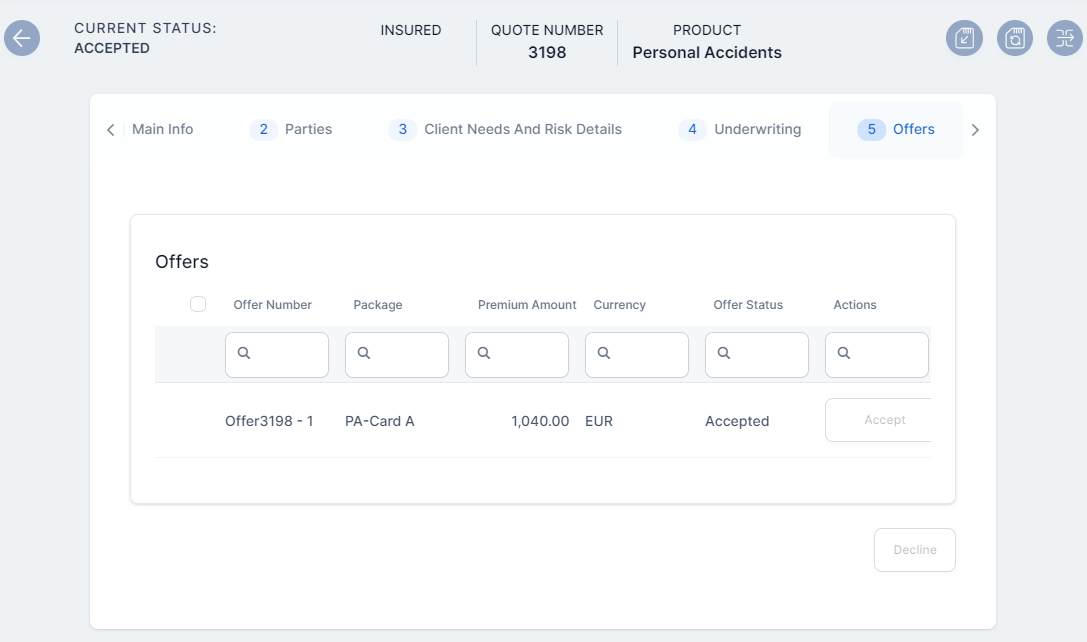Open the Main Info tab
Image resolution: width=1087 pixels, height=642 pixels.
162,130
